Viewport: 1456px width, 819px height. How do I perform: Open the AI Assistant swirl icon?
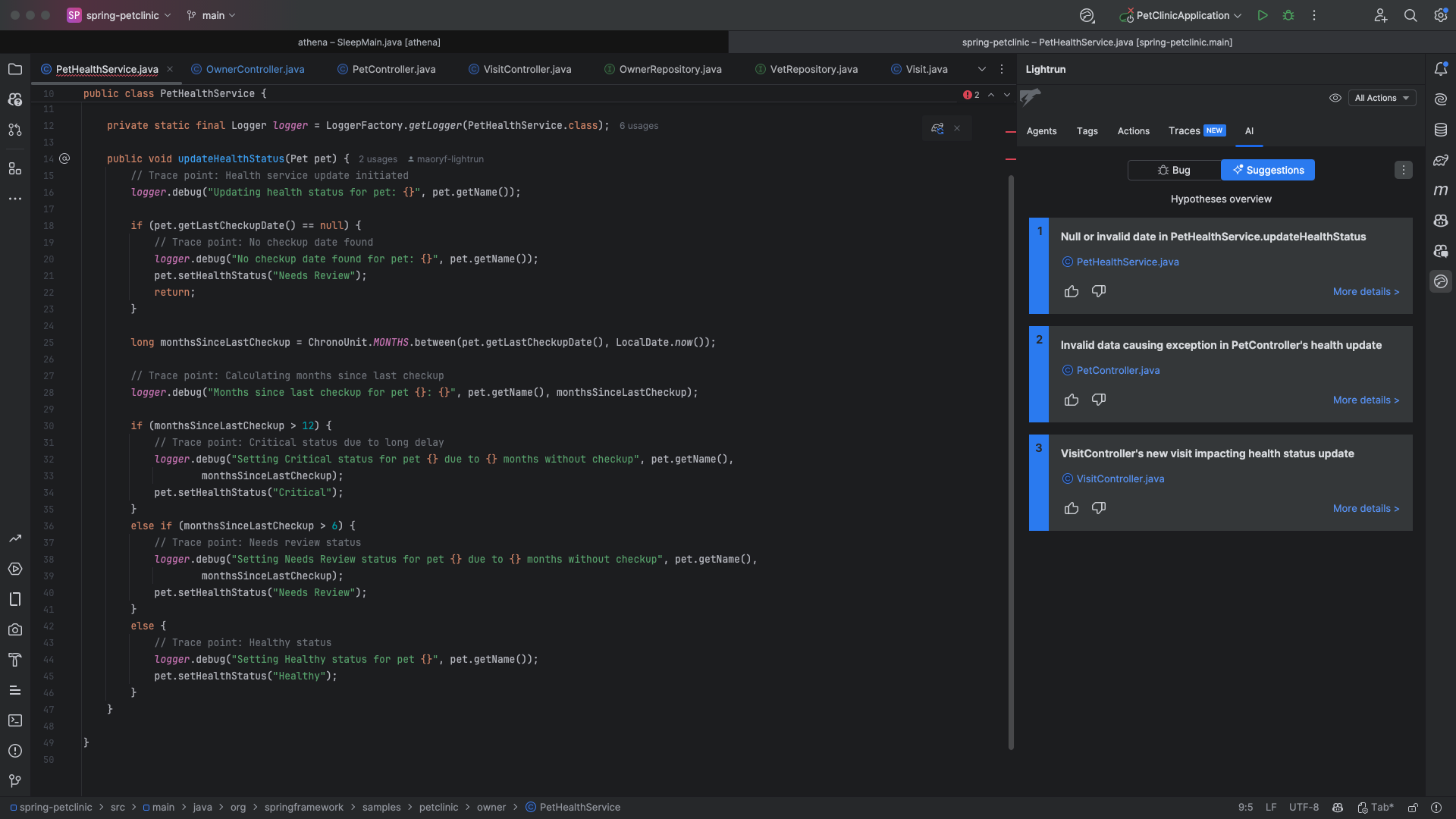coord(1442,99)
